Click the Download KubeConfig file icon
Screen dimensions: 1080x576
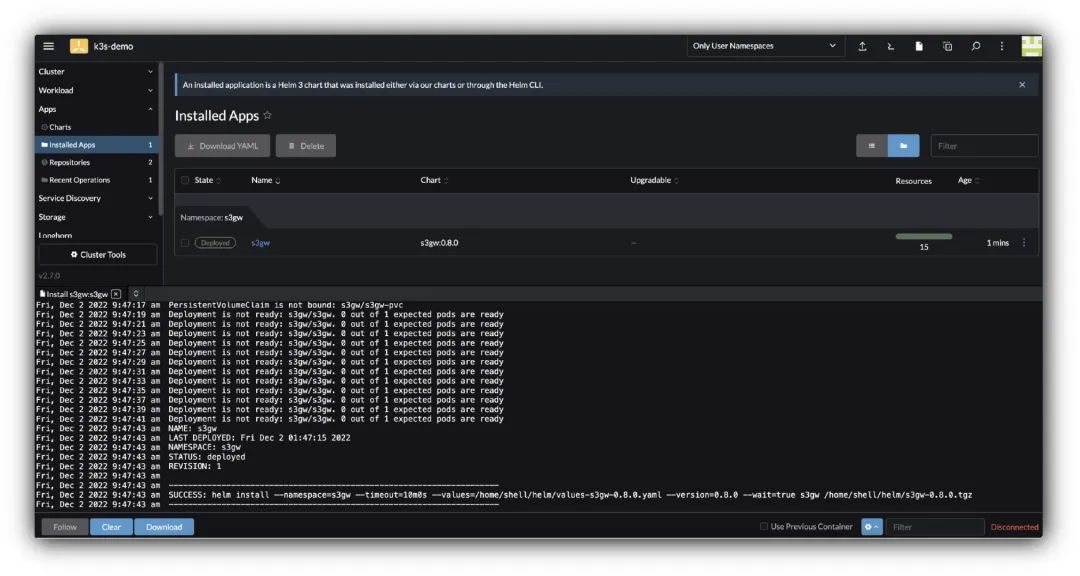[919, 46]
